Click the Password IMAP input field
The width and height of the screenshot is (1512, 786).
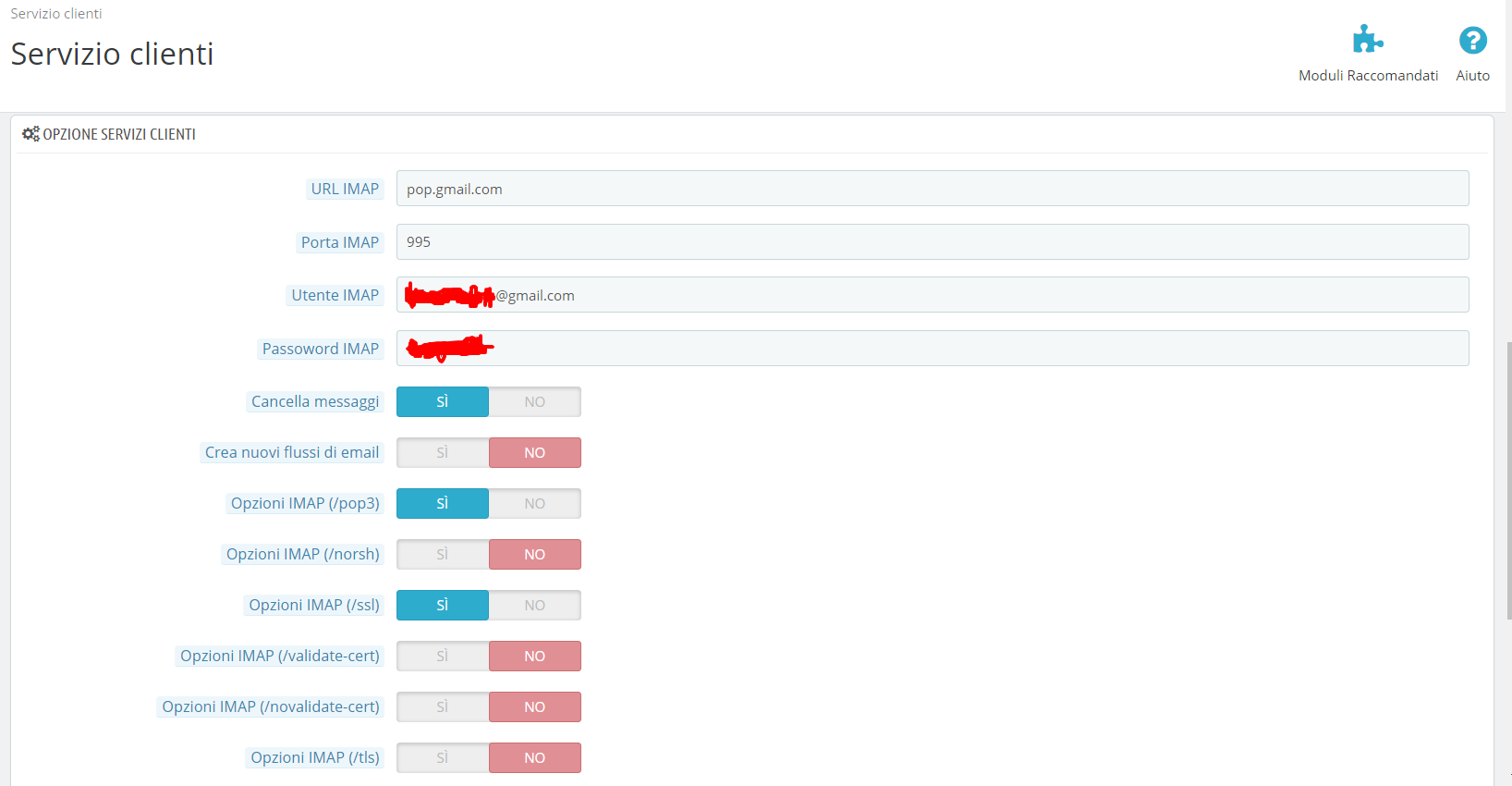coord(933,349)
